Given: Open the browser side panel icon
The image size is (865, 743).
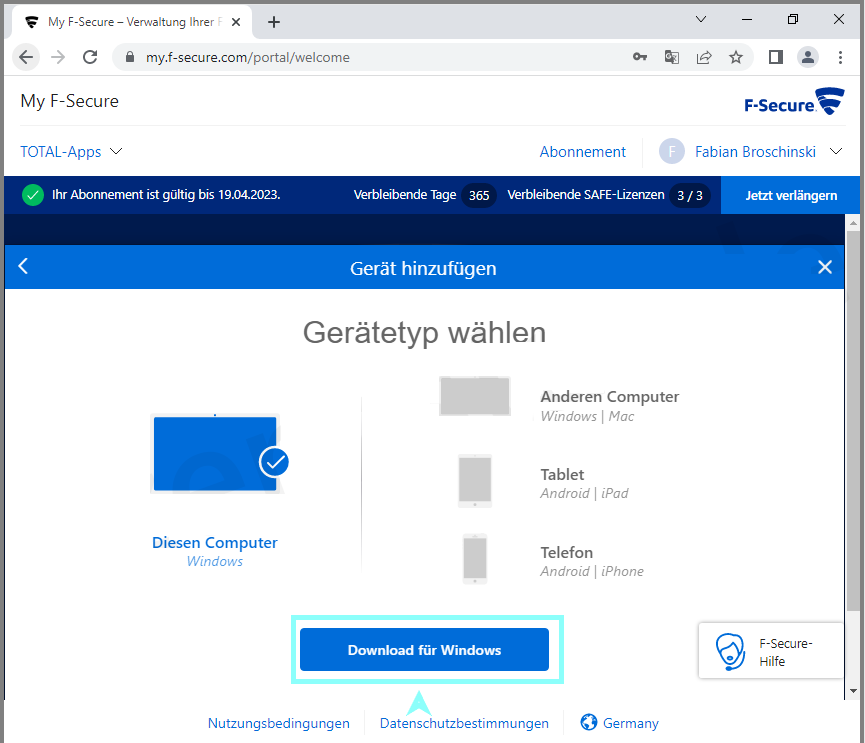Looking at the screenshot, I should click(776, 57).
